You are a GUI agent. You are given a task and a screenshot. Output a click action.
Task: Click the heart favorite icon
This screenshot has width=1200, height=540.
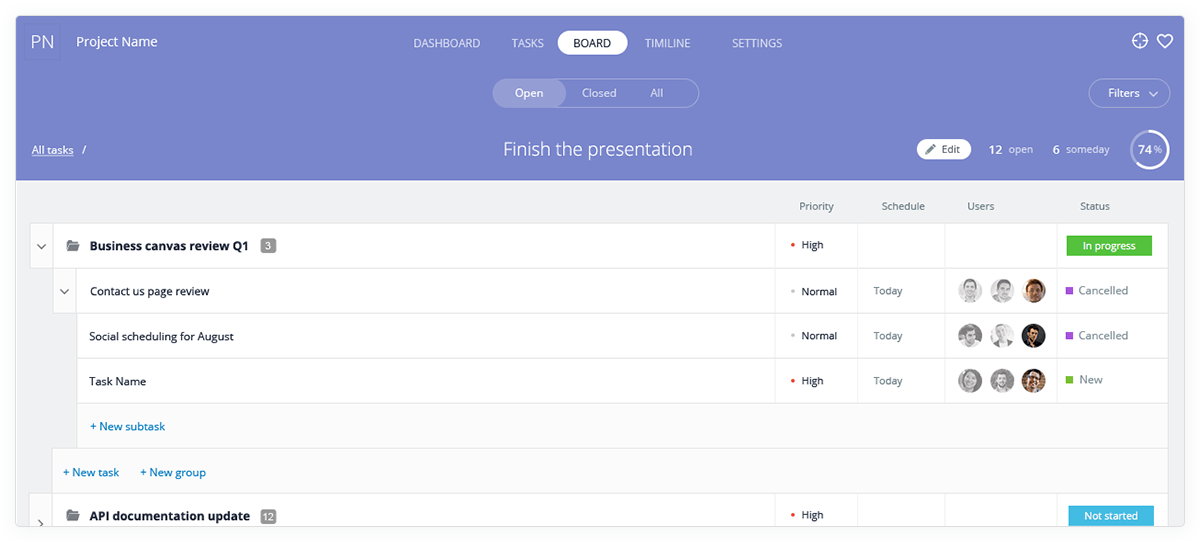[x=1165, y=41]
